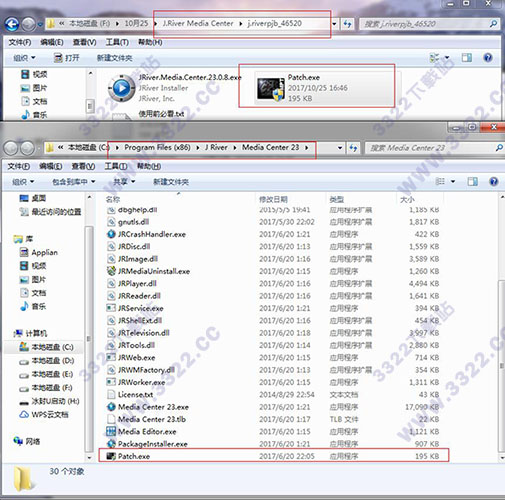This screenshot has height=500, width=505.
Task: Open the 文件(F) menu in the top window
Action: click(x=20, y=42)
